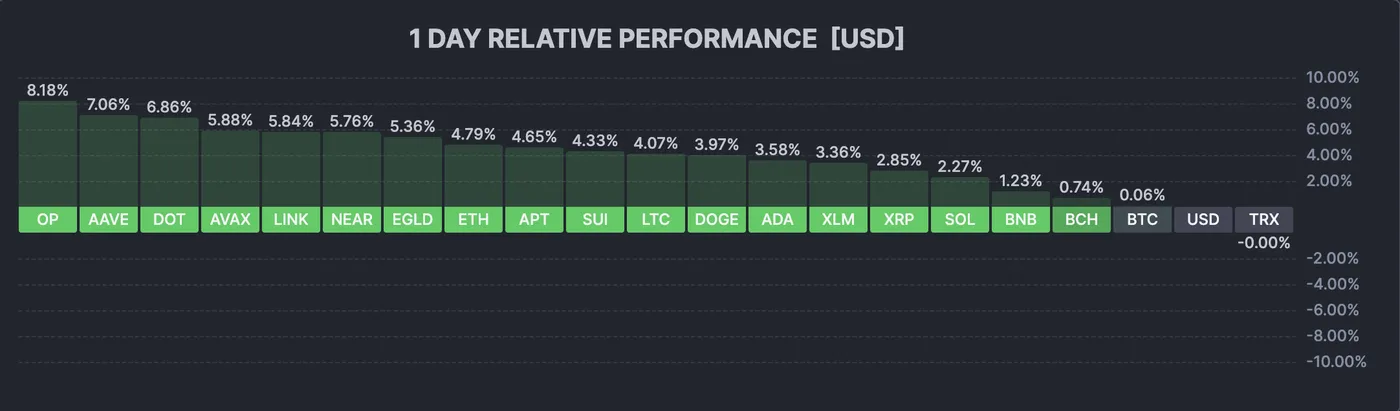
Task: Select the gray USD ticker label
Action: click(1202, 219)
